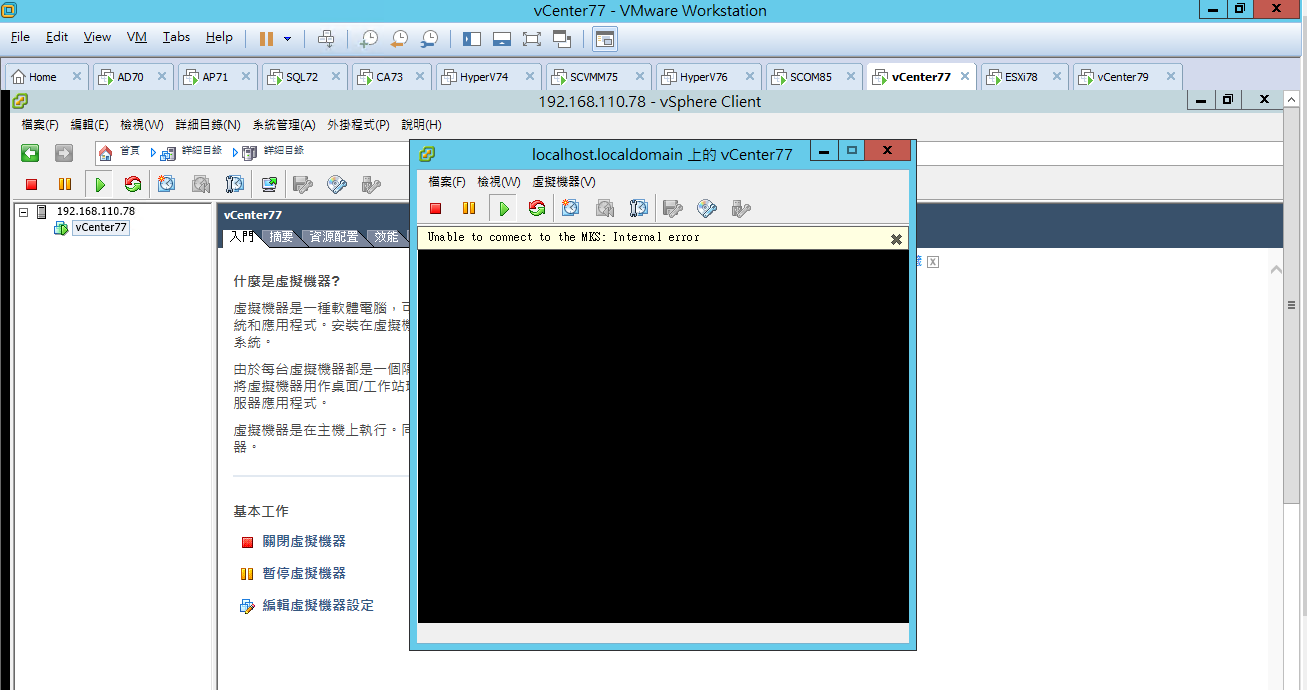
Task: Click vSphere main toolbar reset VM icon
Action: pyautogui.click(x=133, y=184)
